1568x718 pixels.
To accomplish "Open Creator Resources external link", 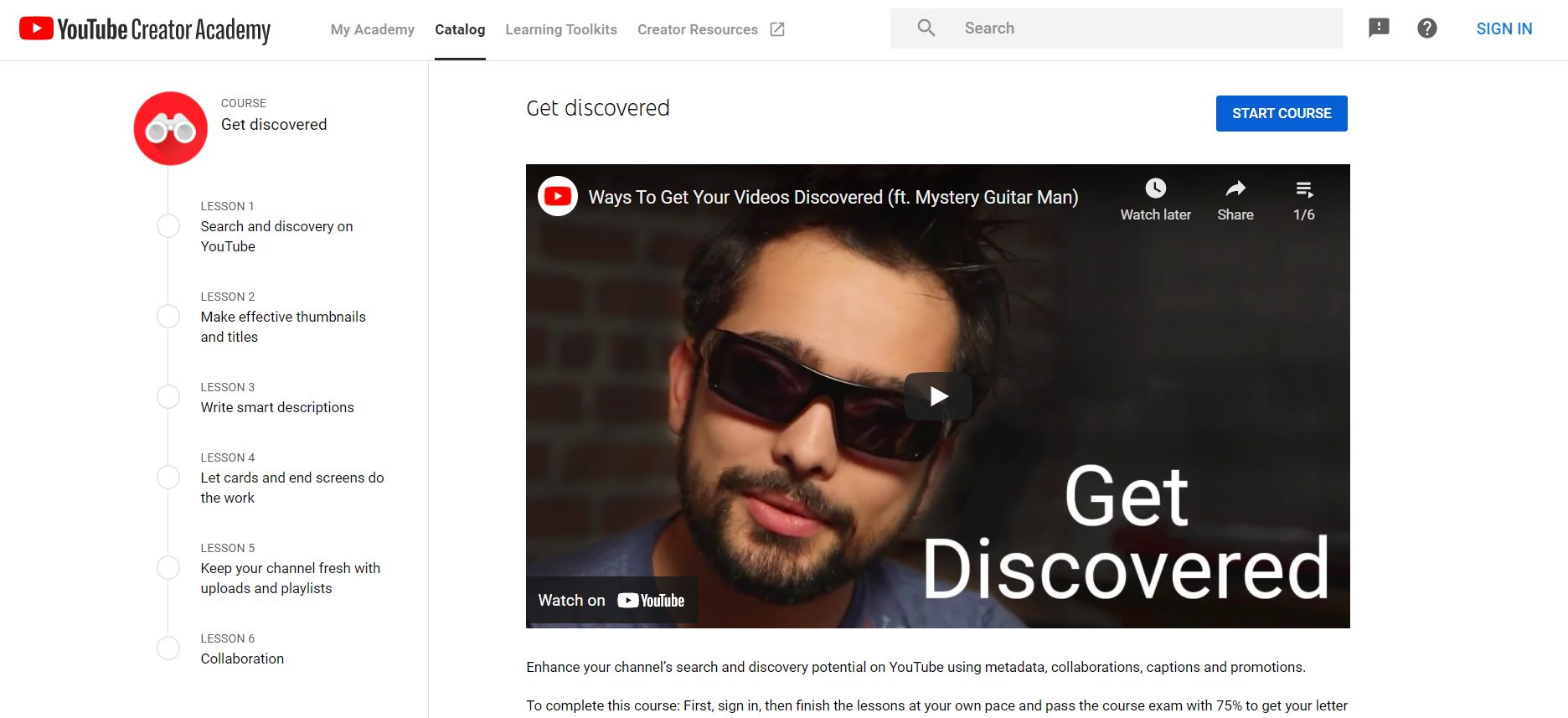I will click(x=698, y=29).
